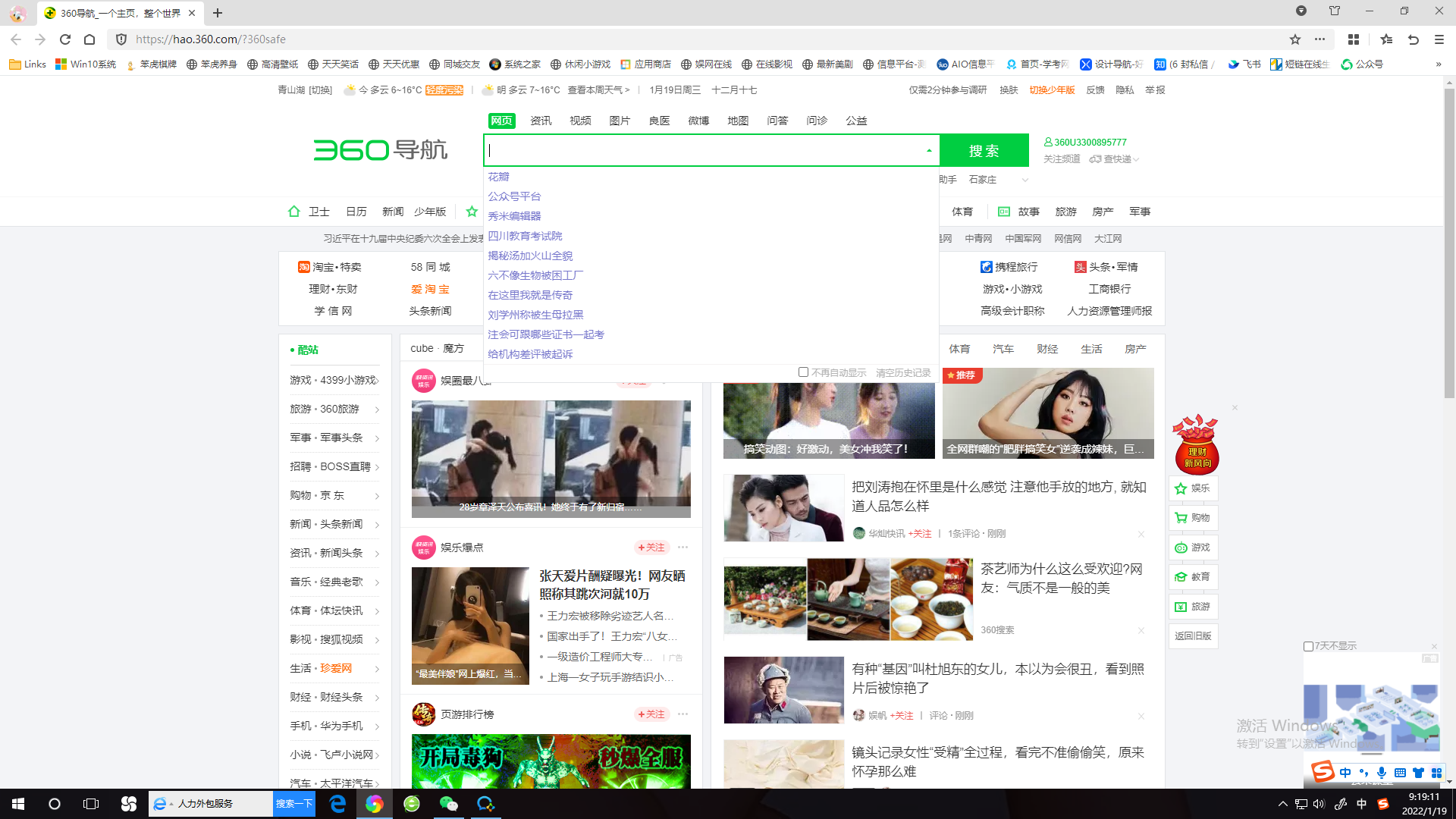Open a new browser tab

pos(218,13)
